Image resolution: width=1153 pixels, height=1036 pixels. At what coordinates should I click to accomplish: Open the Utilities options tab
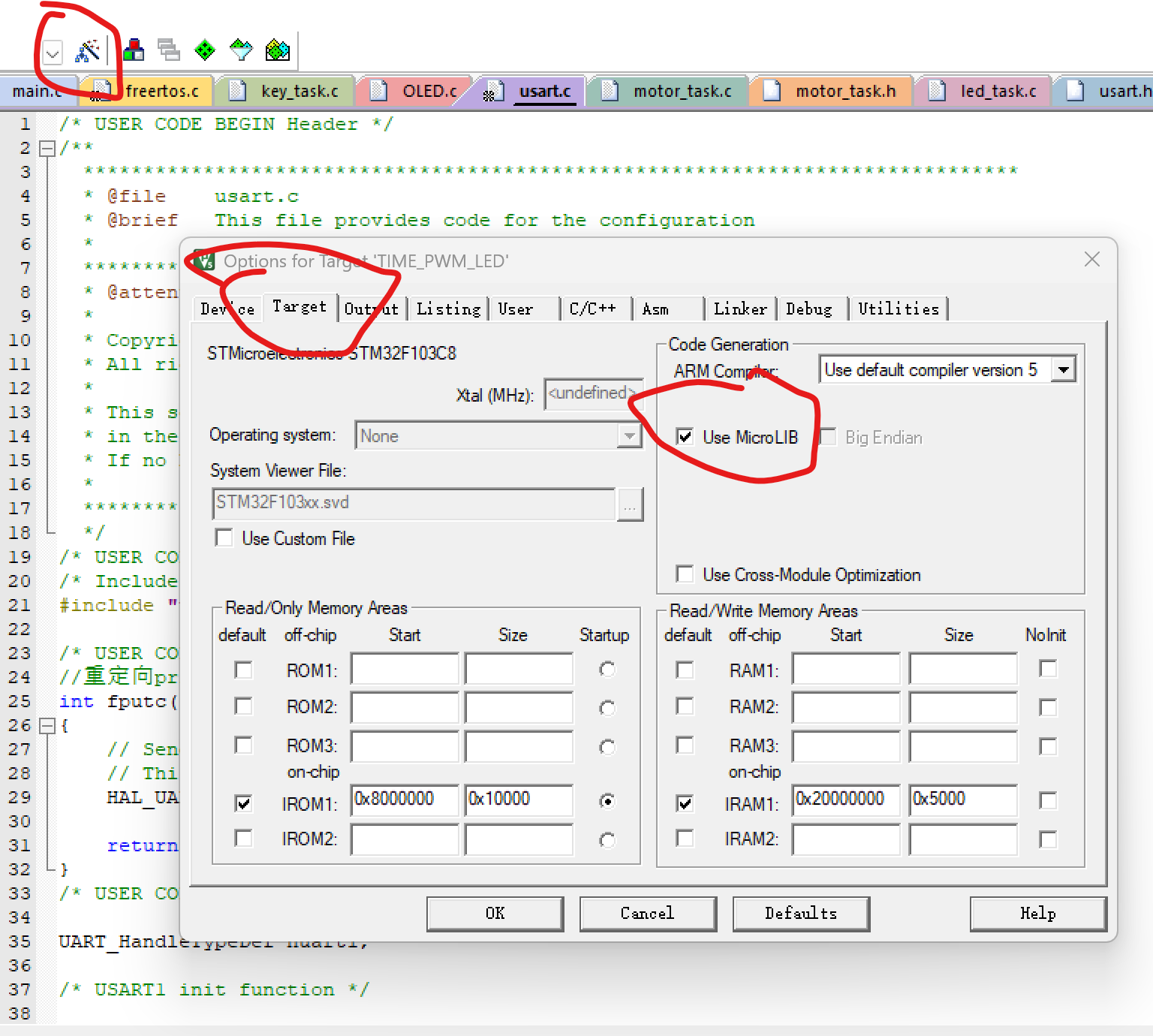click(899, 309)
